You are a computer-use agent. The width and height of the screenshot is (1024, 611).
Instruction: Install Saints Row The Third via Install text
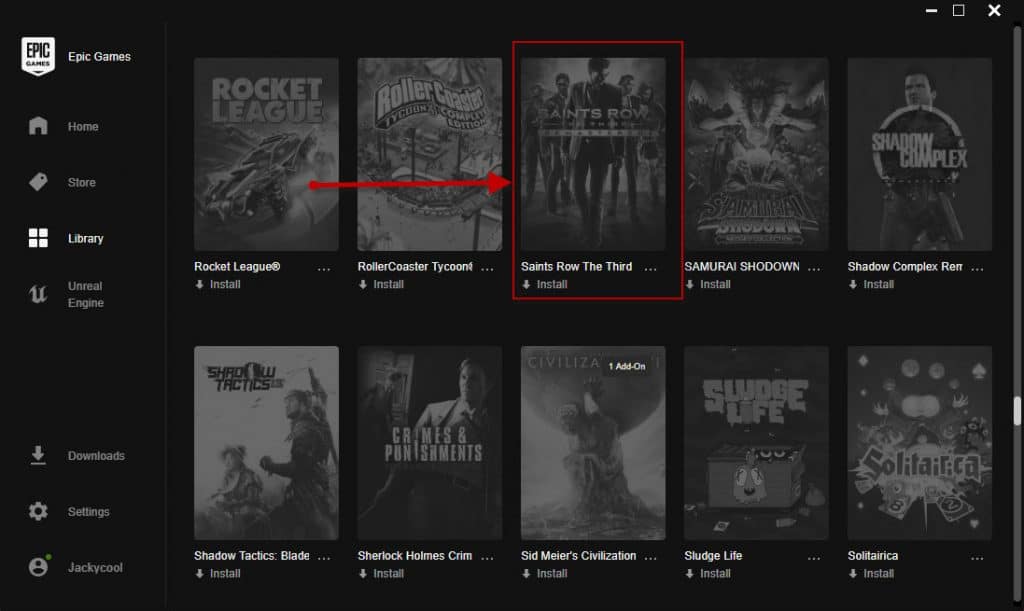pos(552,284)
